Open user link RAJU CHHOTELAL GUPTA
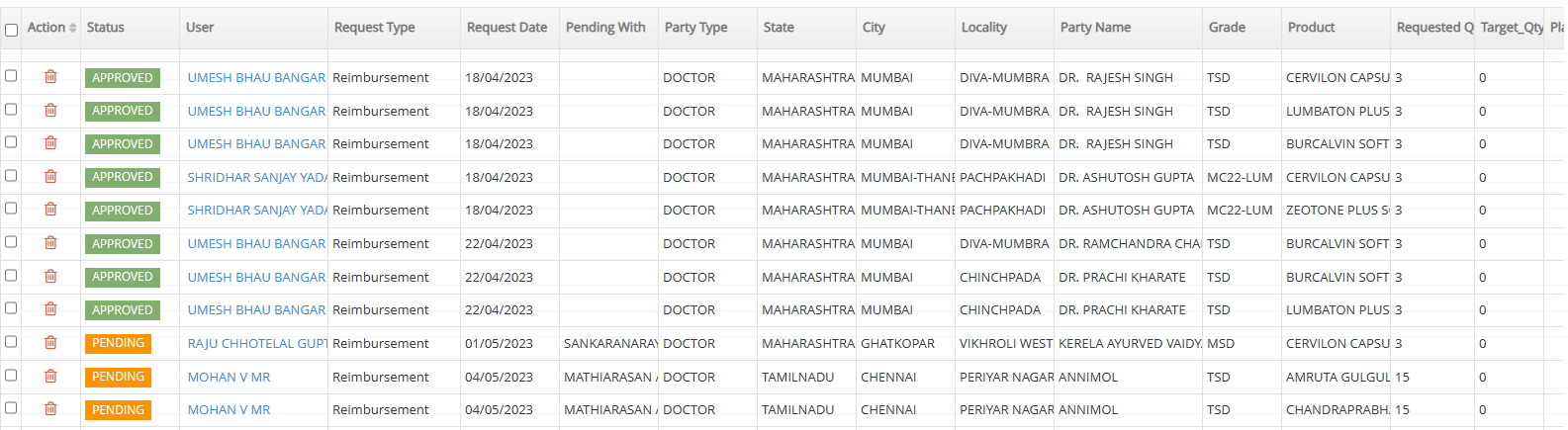Image resolution: width=1568 pixels, height=430 pixels. coord(257,343)
